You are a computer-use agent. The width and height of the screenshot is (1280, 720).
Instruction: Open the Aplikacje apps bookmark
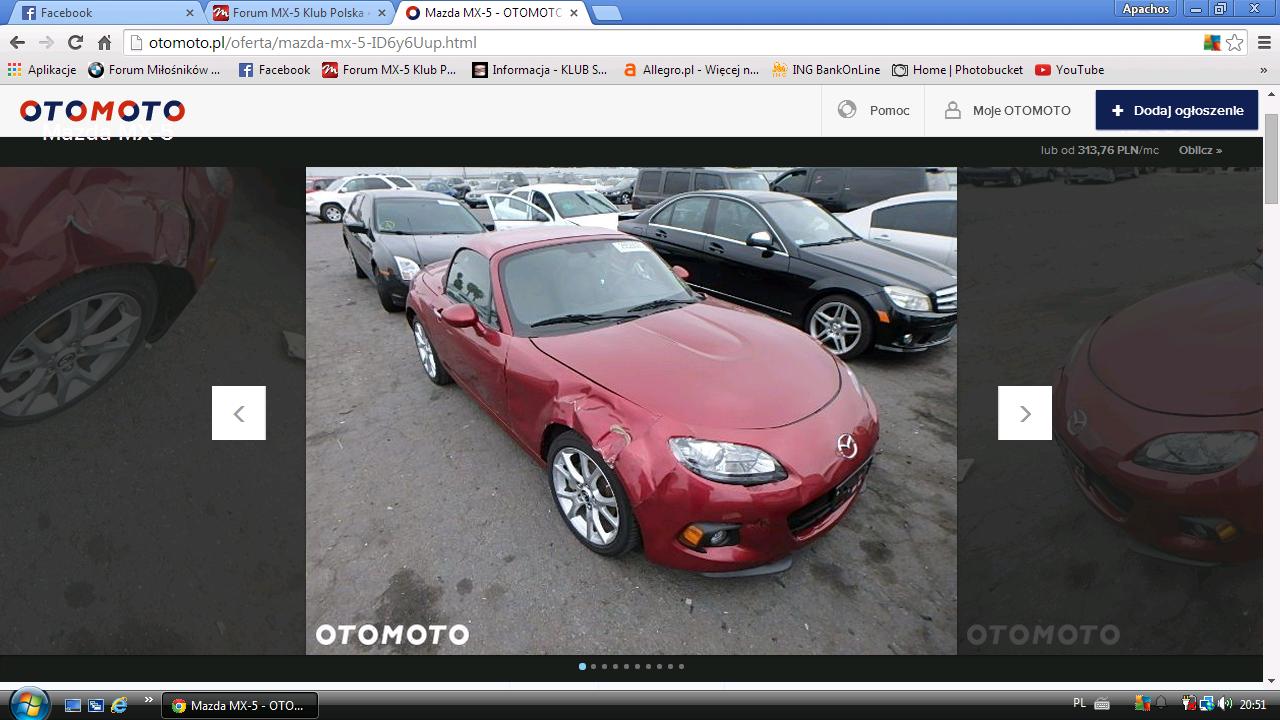click(x=42, y=70)
